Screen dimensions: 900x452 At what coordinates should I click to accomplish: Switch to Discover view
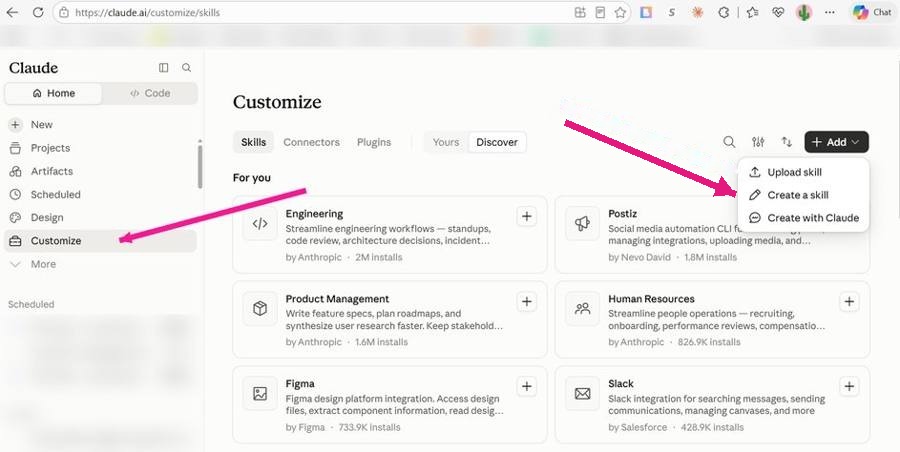(x=497, y=142)
